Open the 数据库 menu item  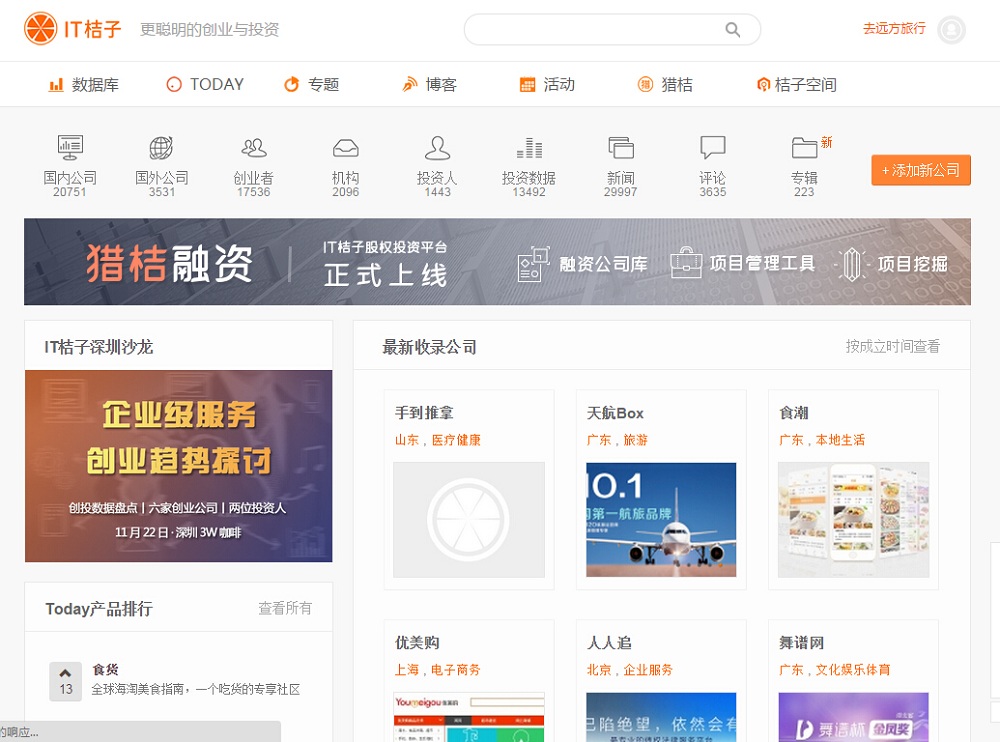[84, 84]
